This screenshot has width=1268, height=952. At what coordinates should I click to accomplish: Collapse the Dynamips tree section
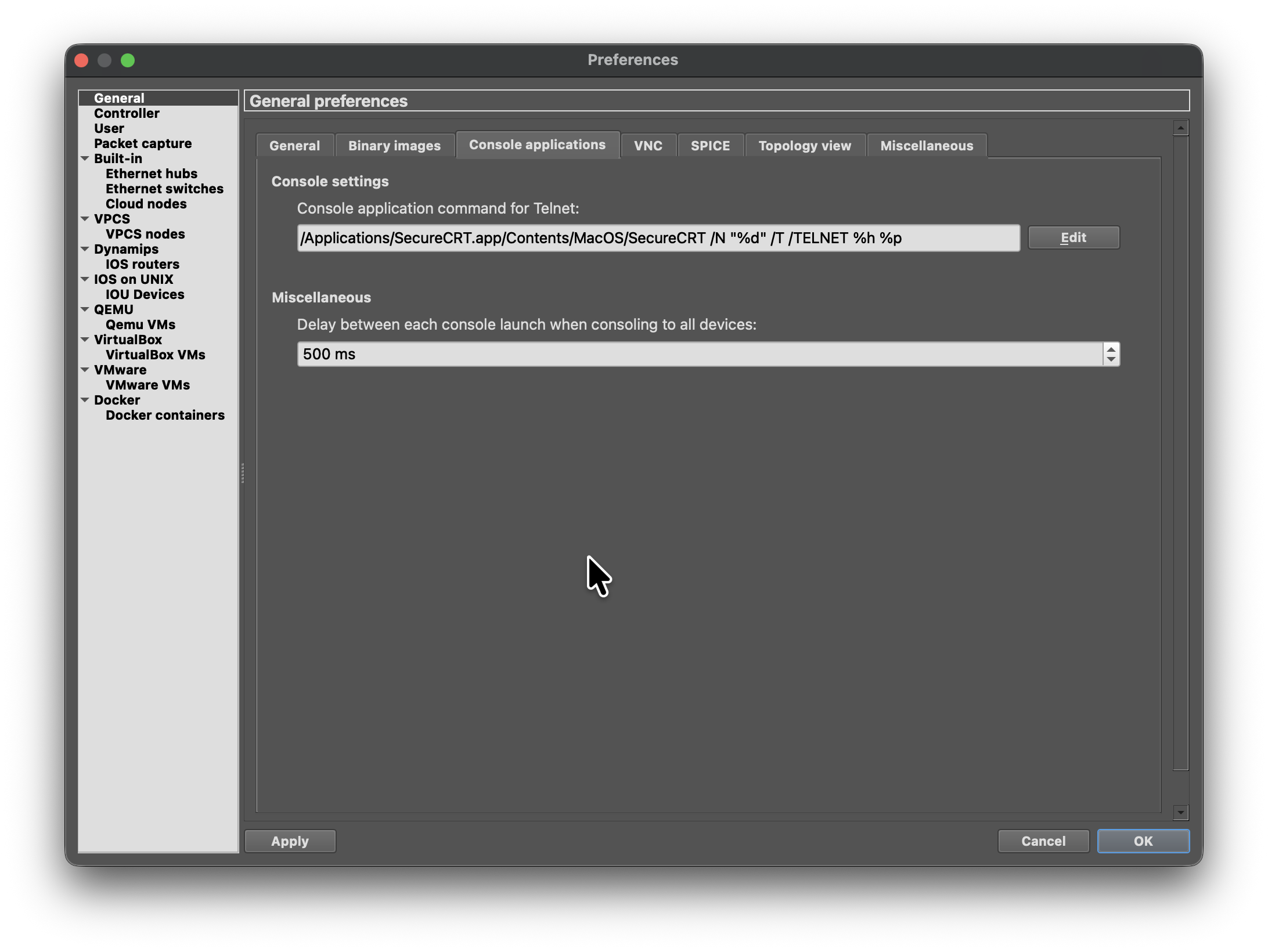pyautogui.click(x=85, y=249)
